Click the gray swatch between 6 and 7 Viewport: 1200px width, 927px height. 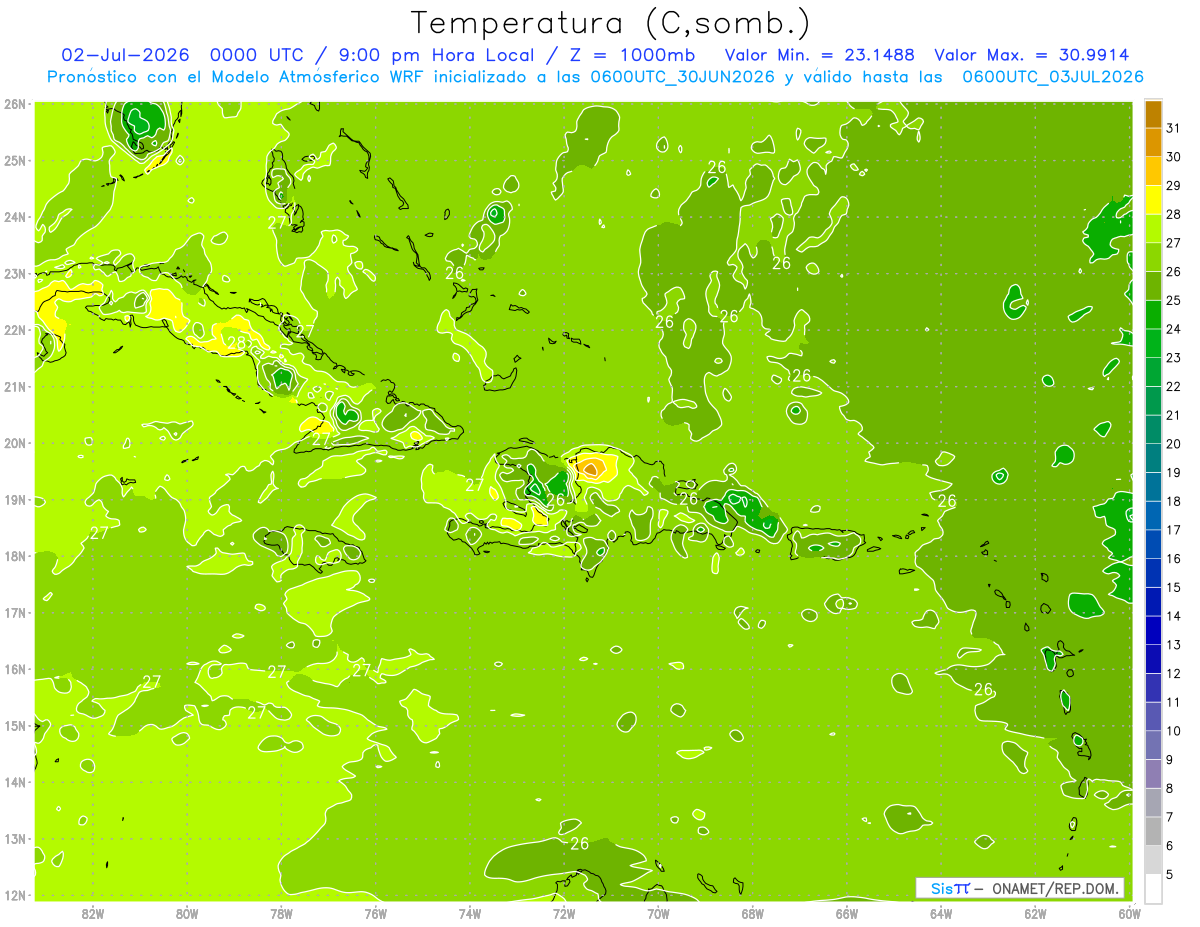pyautogui.click(x=1153, y=831)
